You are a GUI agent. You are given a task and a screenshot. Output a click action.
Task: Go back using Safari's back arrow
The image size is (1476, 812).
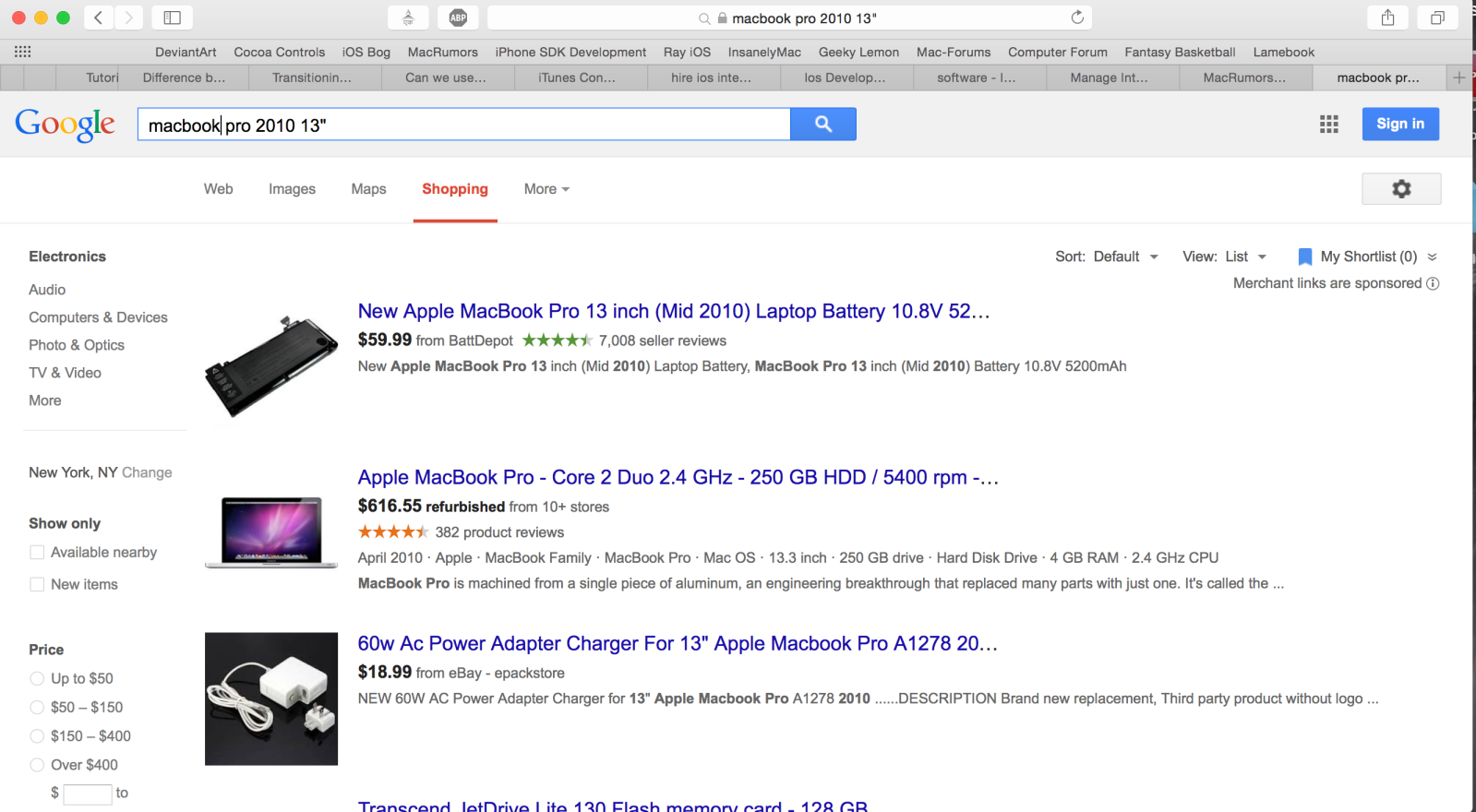coord(99,18)
